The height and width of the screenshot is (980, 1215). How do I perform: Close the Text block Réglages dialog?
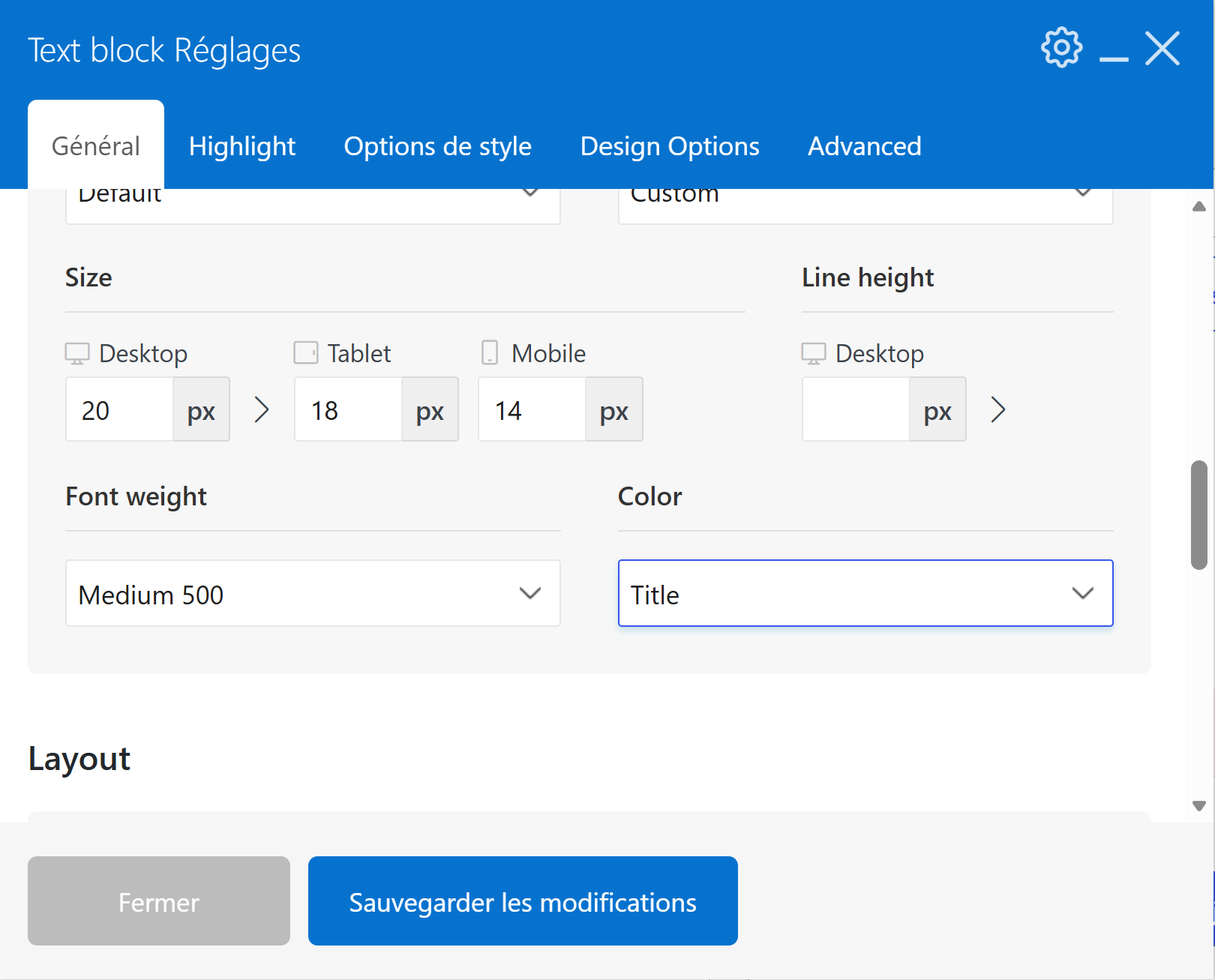1162,49
